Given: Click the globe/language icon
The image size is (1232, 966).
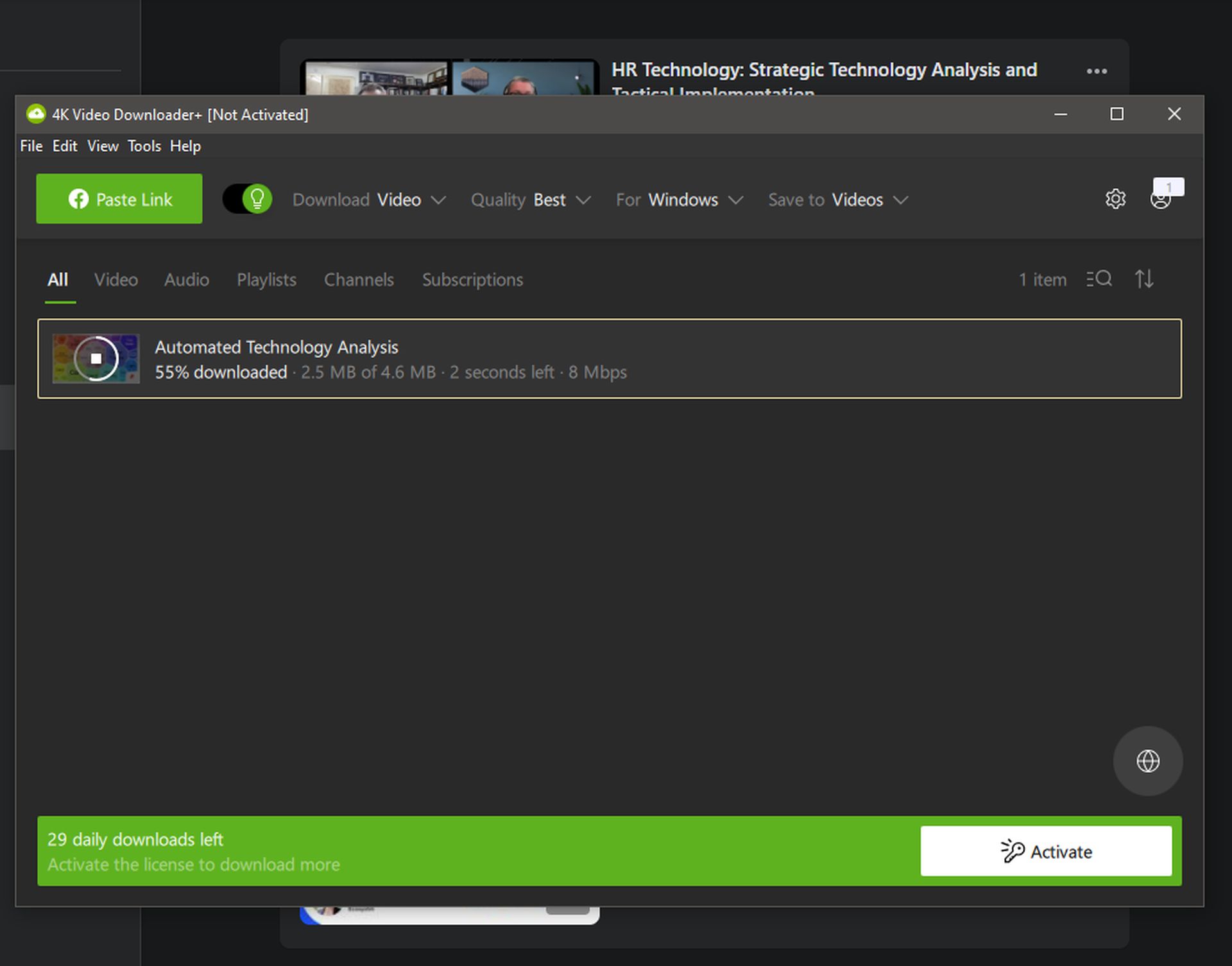Looking at the screenshot, I should click(1147, 761).
